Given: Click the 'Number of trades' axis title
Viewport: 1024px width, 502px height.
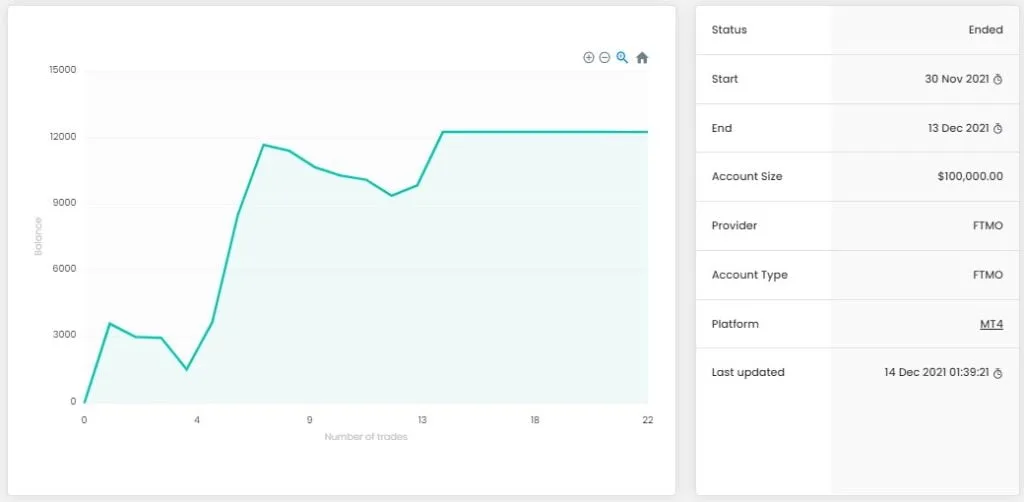Looking at the screenshot, I should 366,437.
